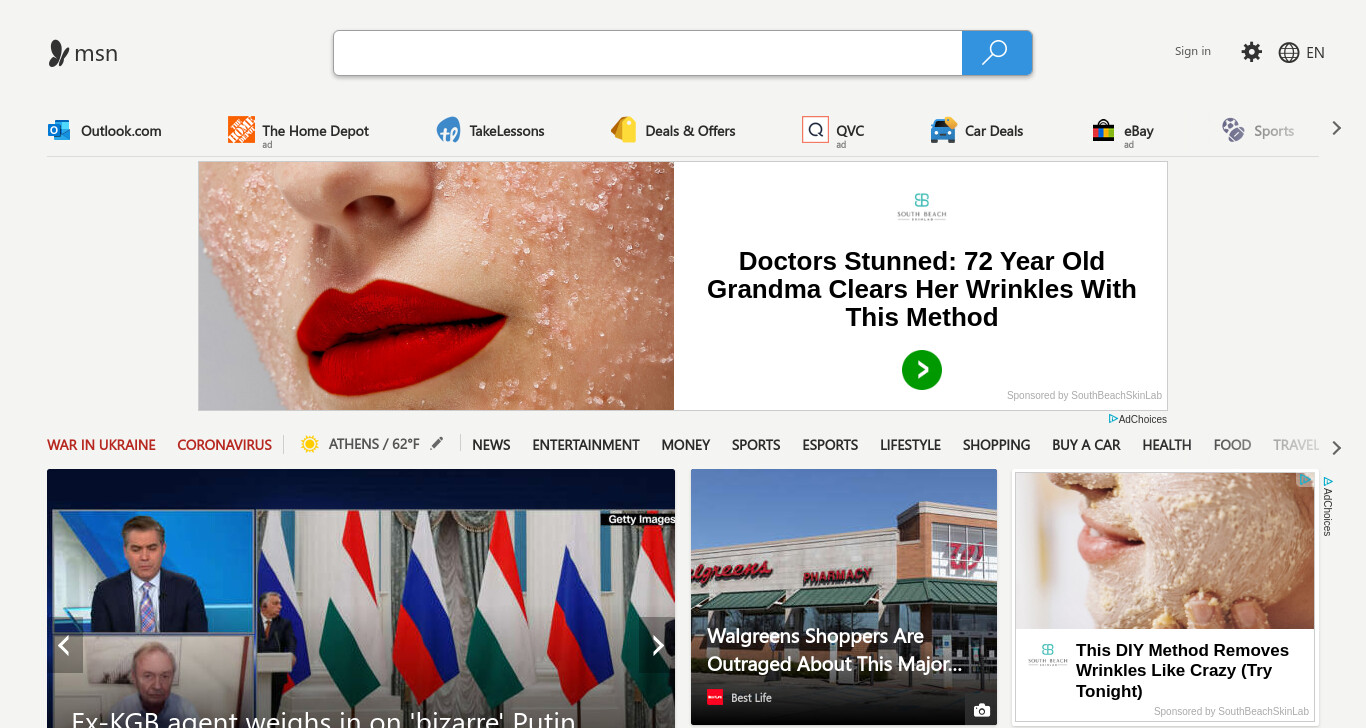Open the TRAVEL section
The image size is (1366, 728).
tap(1296, 445)
